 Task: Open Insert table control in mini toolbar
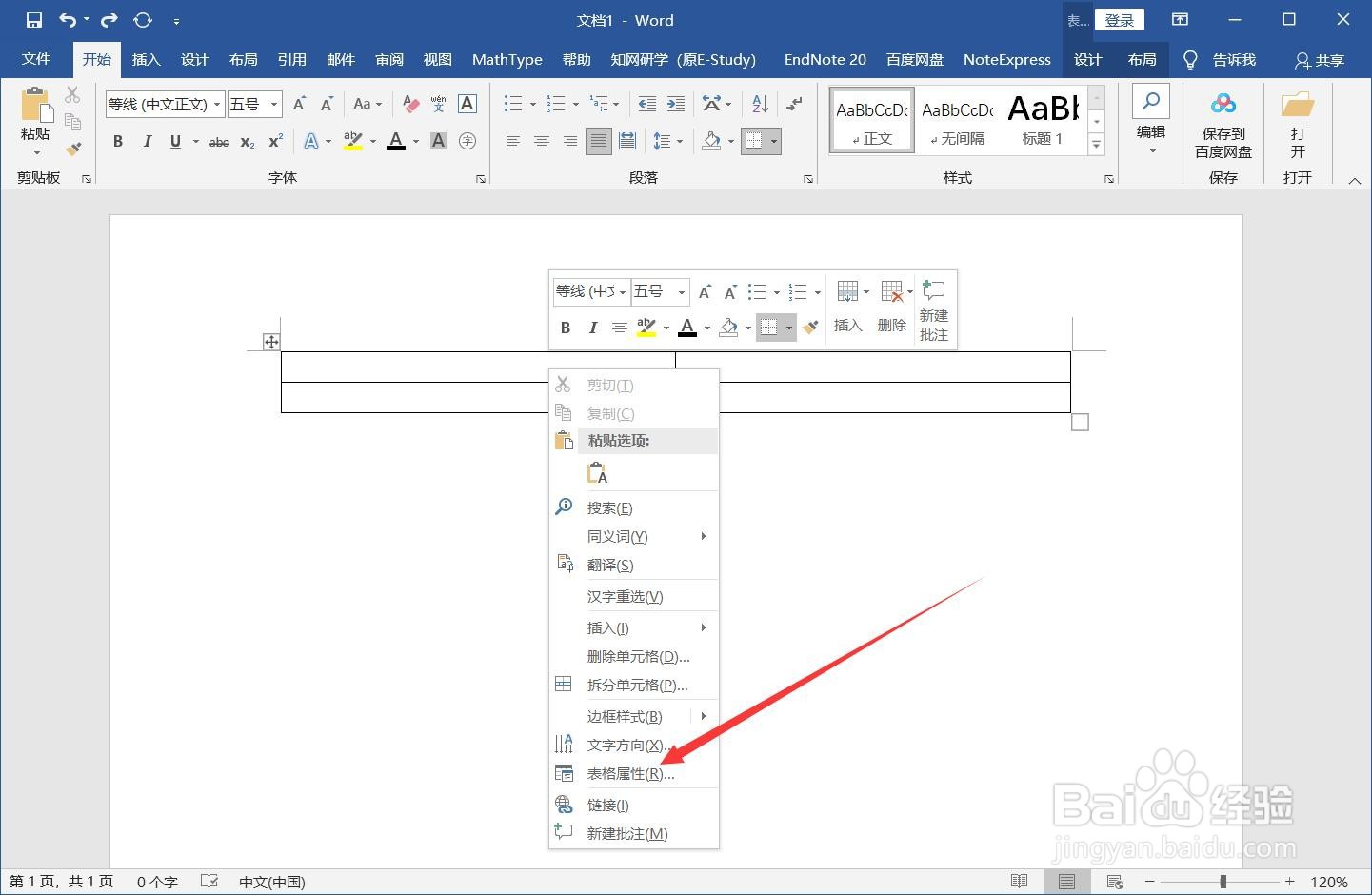click(x=848, y=307)
